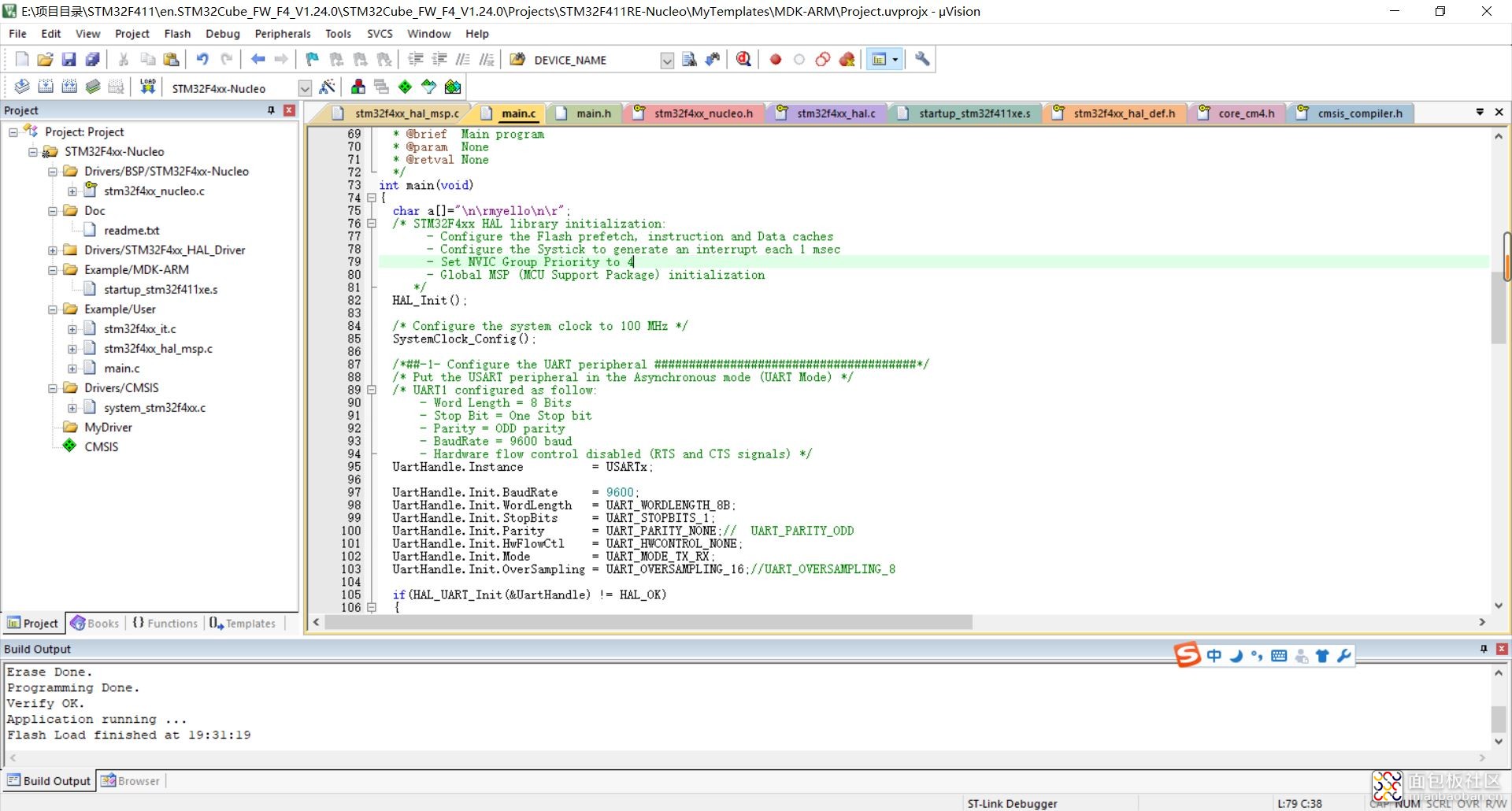The image size is (1512, 811).
Task: Open Options for Target with the magic wand icon
Action: (328, 87)
